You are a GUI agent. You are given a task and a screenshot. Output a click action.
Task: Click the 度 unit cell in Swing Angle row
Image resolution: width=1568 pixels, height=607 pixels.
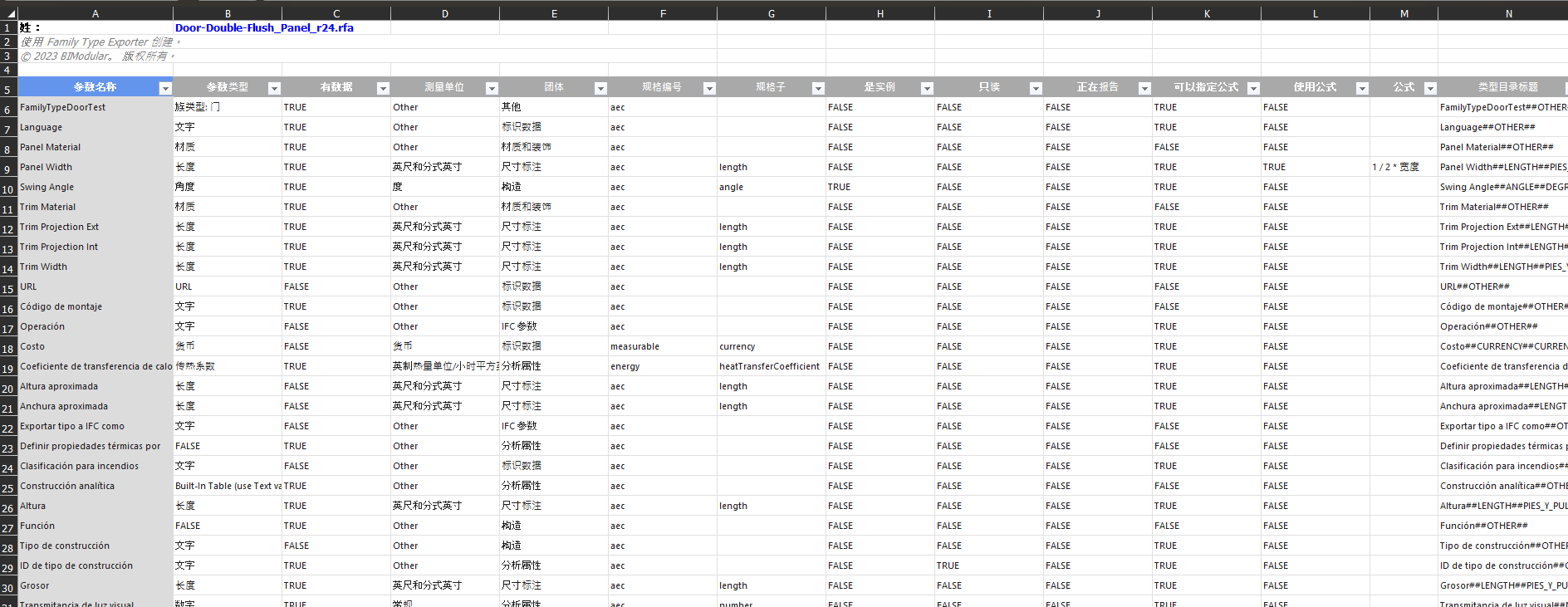pyautogui.click(x=445, y=187)
